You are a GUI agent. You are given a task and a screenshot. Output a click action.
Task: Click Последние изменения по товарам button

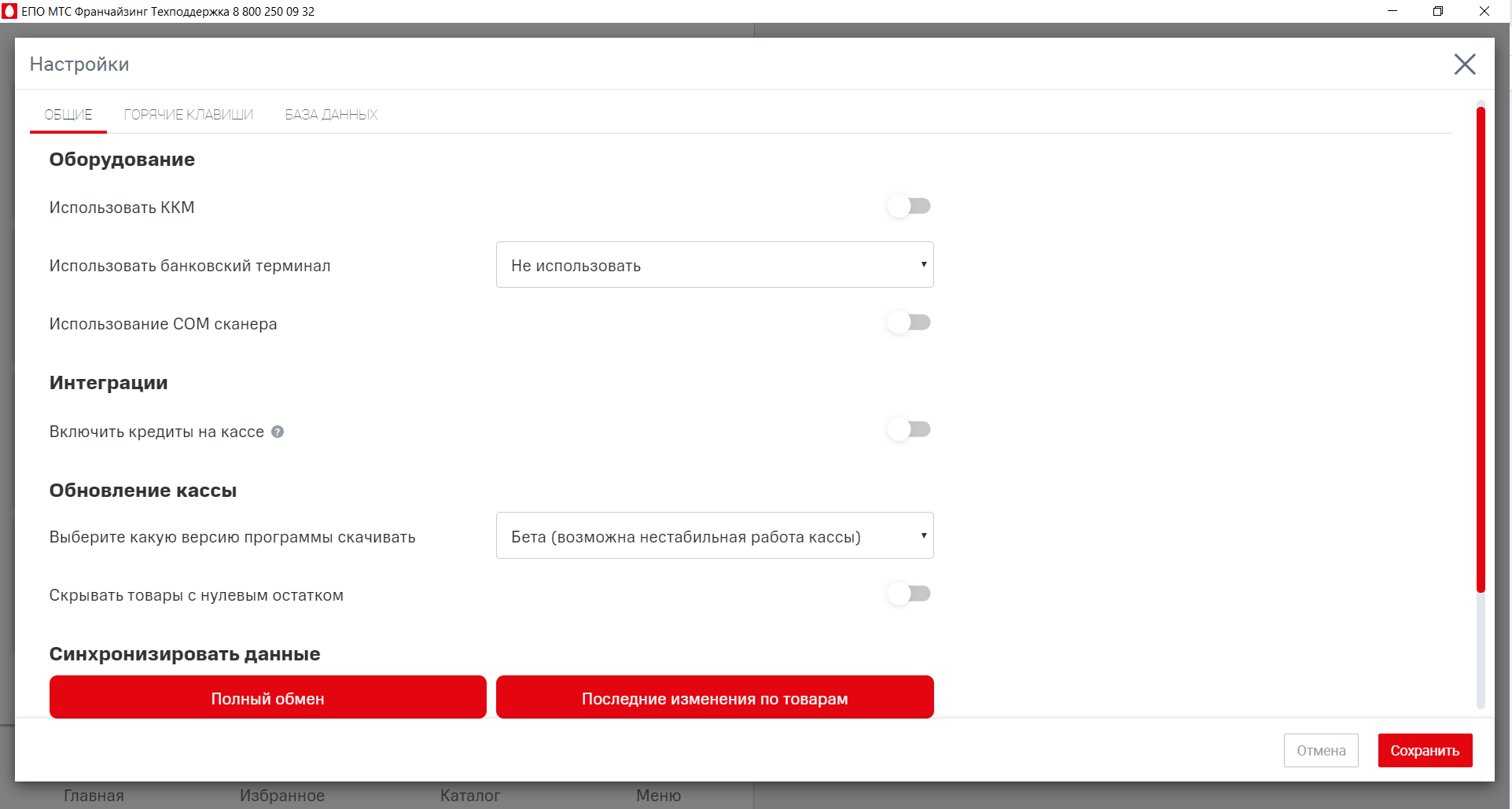[715, 697]
